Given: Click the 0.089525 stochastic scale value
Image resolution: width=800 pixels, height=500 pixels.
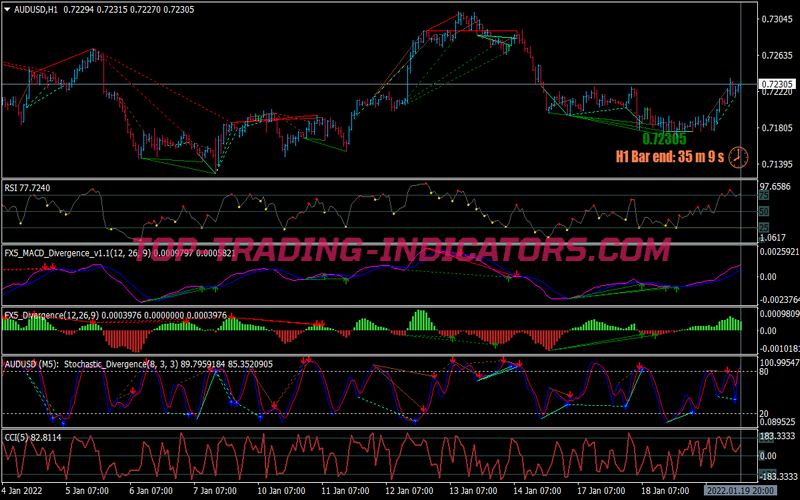Looking at the screenshot, I should tap(776, 422).
